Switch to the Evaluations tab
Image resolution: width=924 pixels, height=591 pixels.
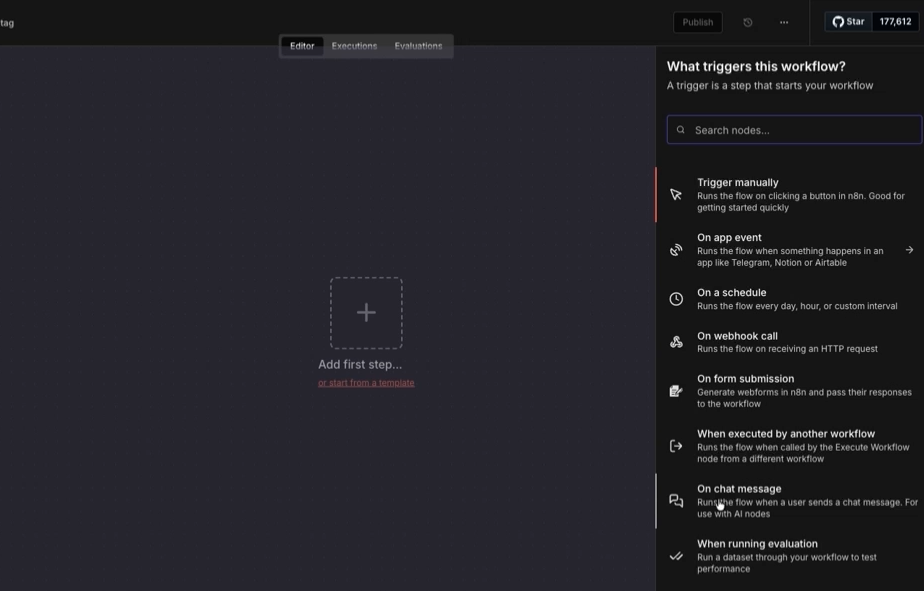tap(418, 45)
